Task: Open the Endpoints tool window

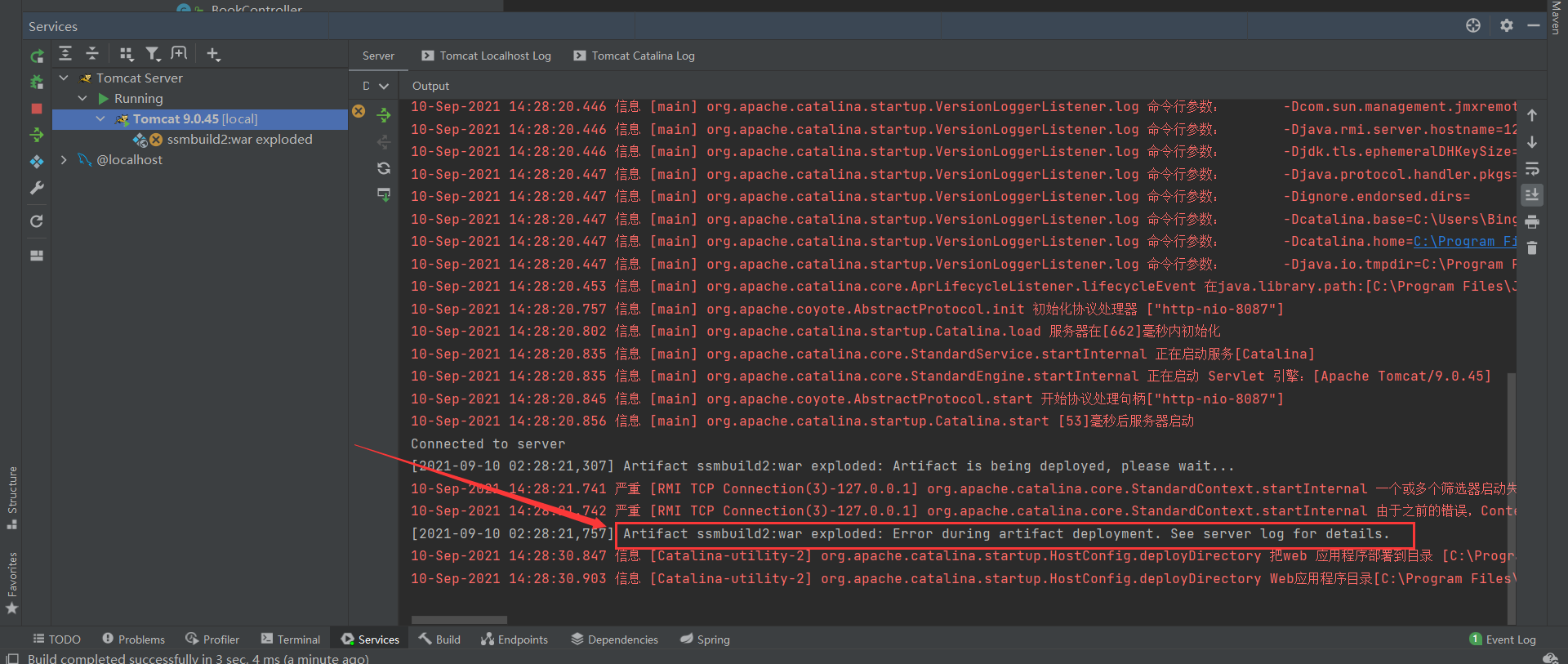Action: click(514, 639)
